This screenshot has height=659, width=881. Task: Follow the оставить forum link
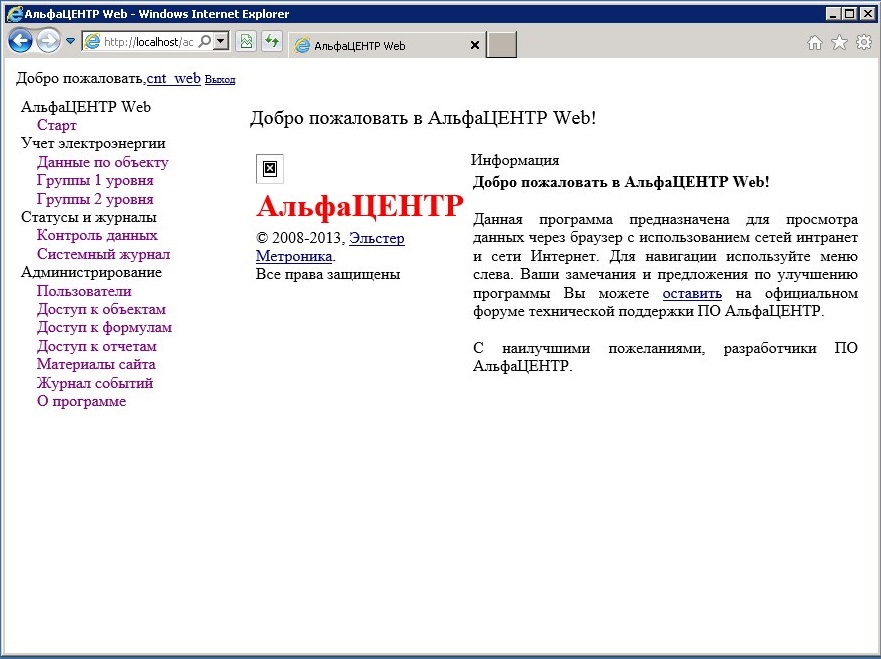tap(692, 294)
